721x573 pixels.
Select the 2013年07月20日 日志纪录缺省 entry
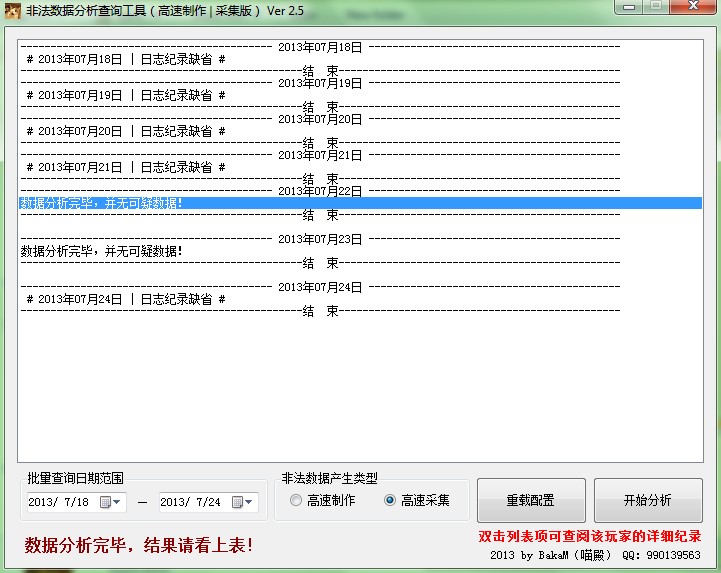126,131
